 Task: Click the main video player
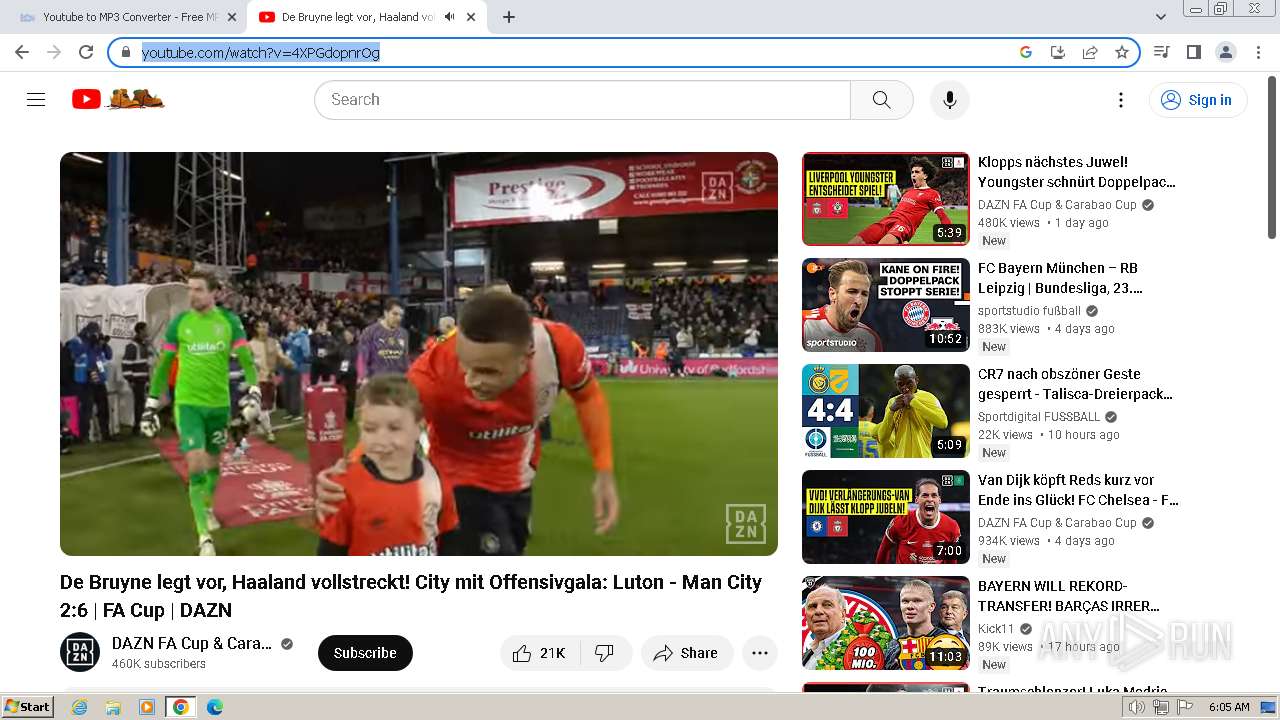419,354
